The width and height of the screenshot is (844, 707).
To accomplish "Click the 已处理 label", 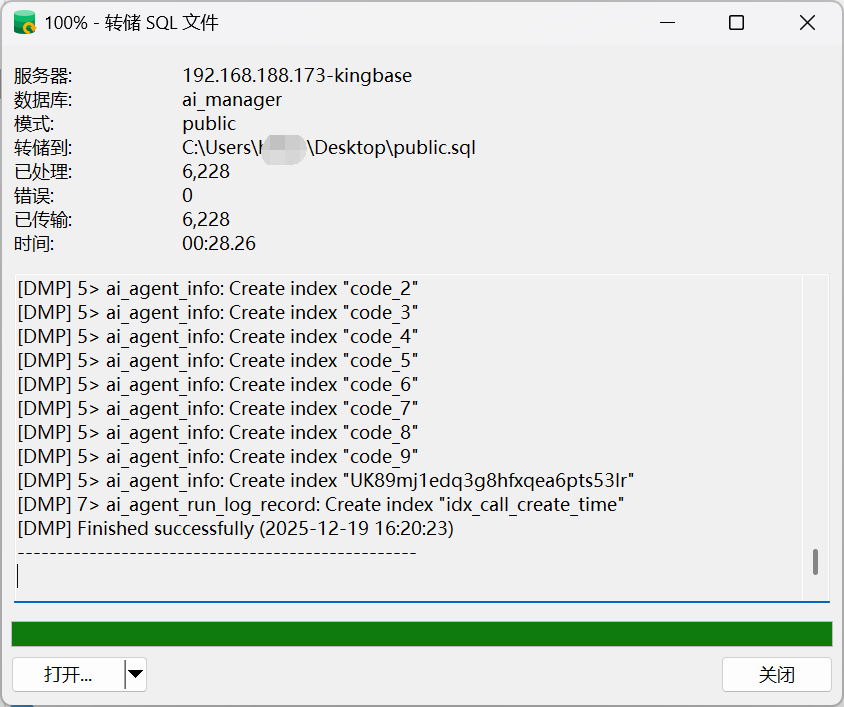I will pyautogui.click(x=43, y=171).
